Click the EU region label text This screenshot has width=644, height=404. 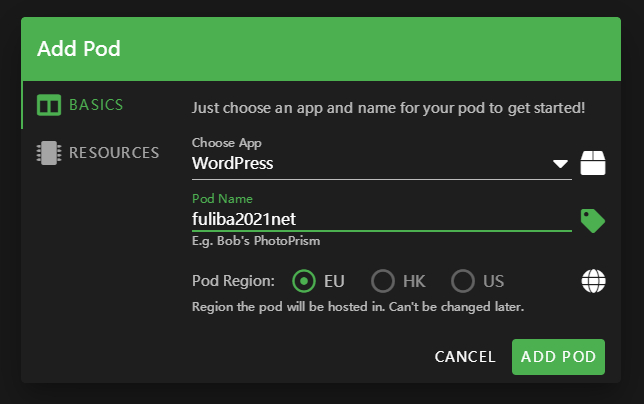pos(334,282)
